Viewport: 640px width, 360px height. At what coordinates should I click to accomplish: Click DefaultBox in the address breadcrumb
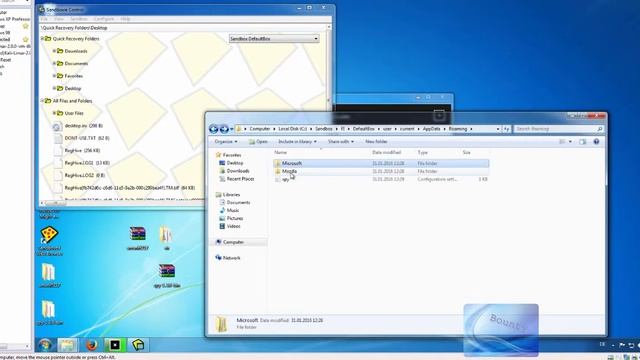tap(363, 129)
